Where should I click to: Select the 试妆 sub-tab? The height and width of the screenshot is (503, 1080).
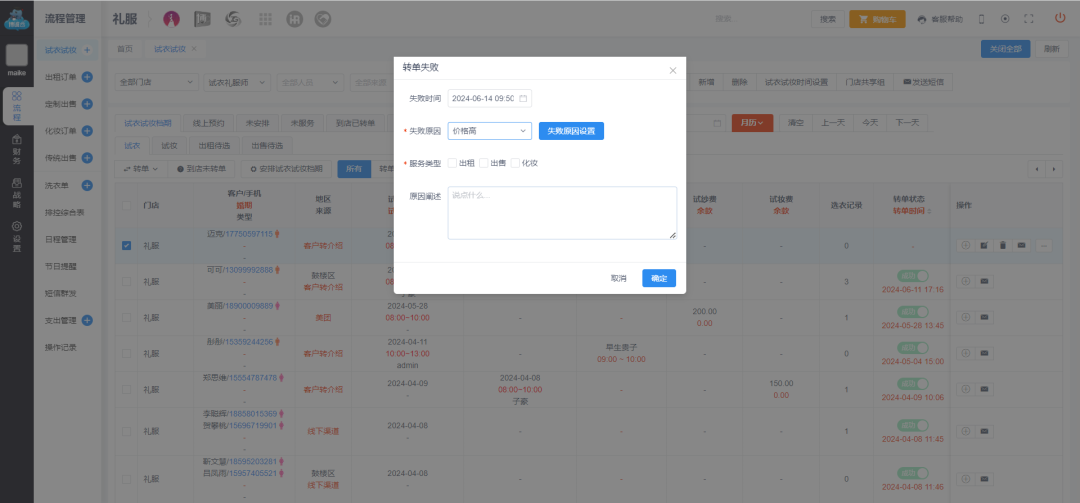pos(169,145)
